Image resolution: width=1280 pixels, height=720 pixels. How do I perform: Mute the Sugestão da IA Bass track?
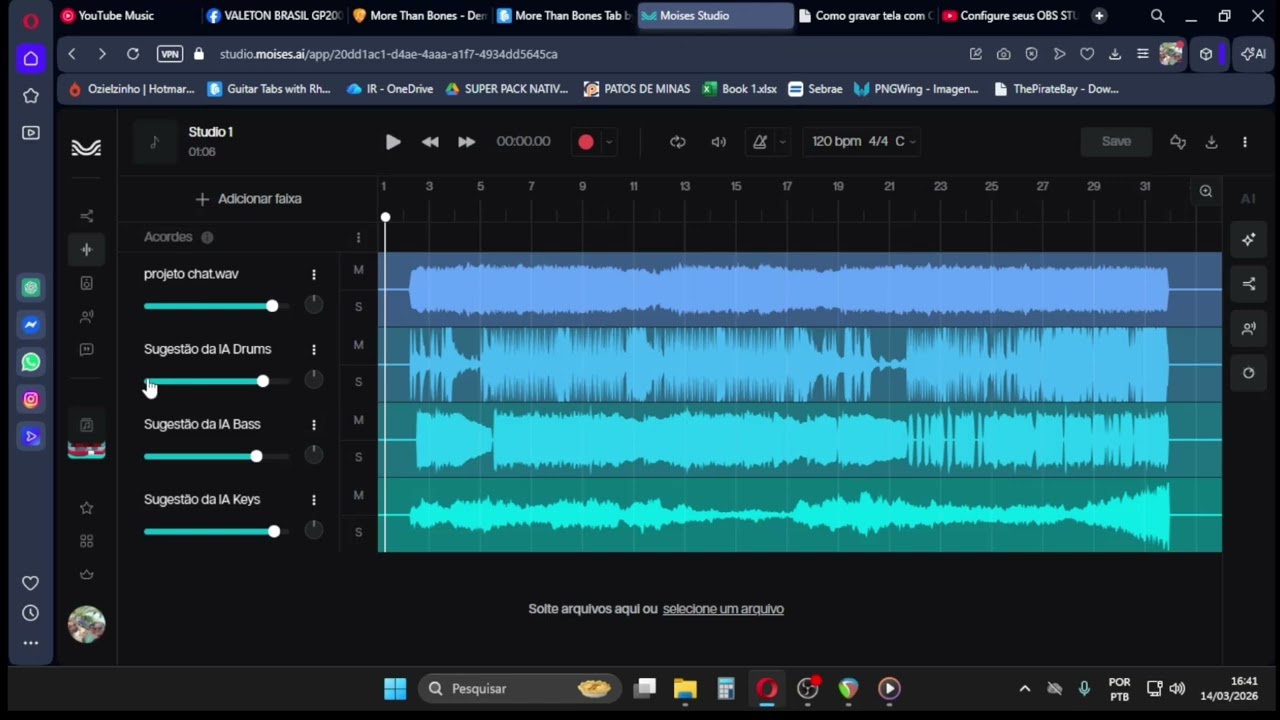358,420
